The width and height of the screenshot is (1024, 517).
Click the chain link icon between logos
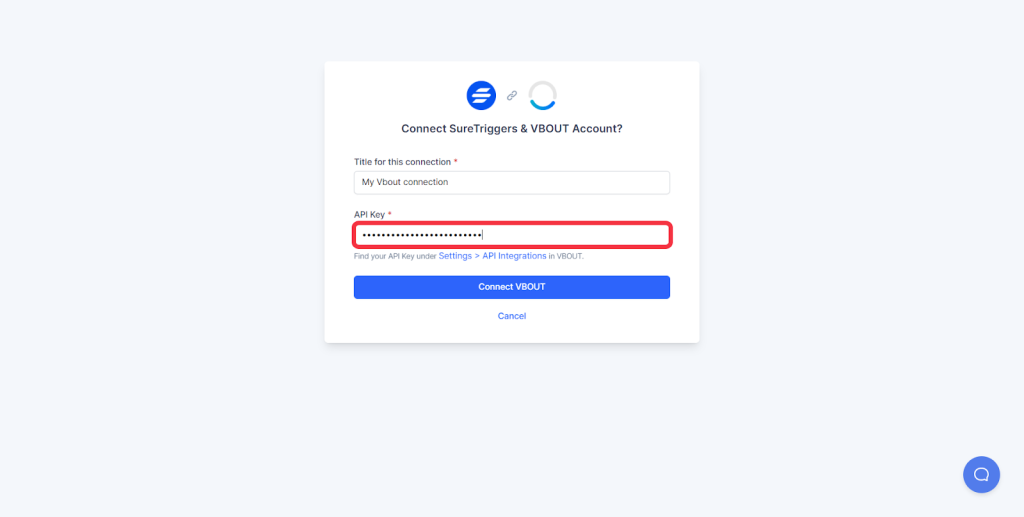coord(512,96)
